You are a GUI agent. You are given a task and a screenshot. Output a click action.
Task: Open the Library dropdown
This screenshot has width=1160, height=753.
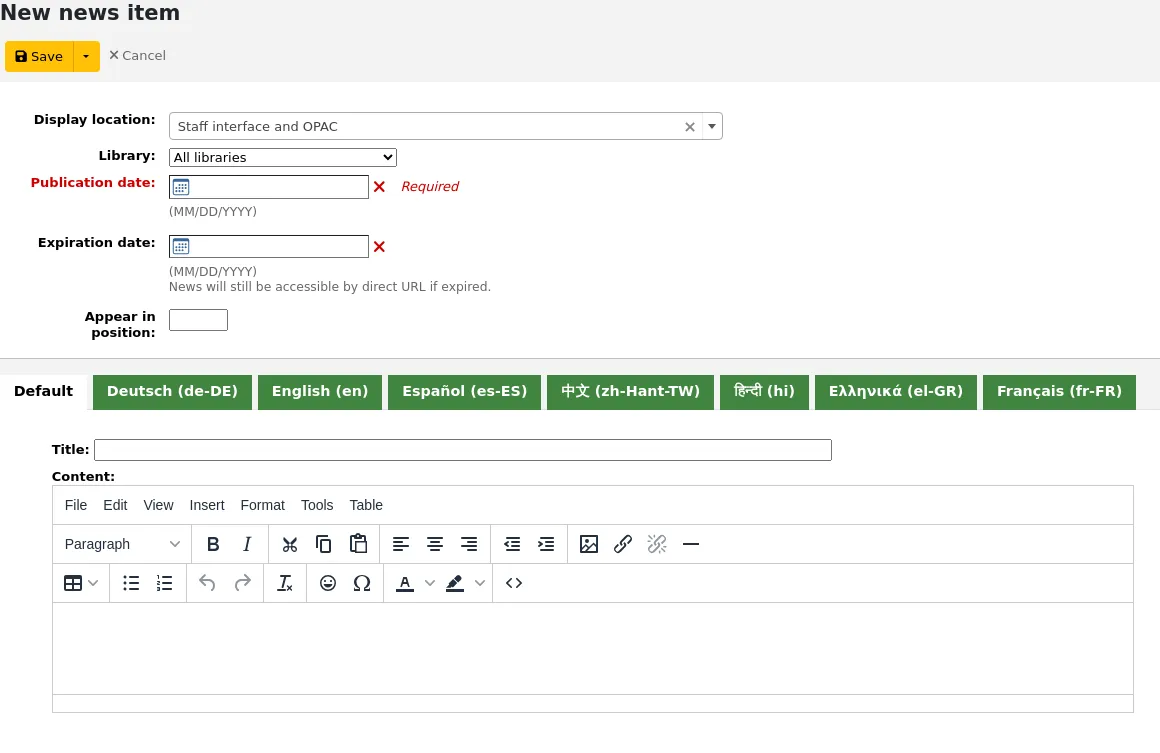pos(283,158)
